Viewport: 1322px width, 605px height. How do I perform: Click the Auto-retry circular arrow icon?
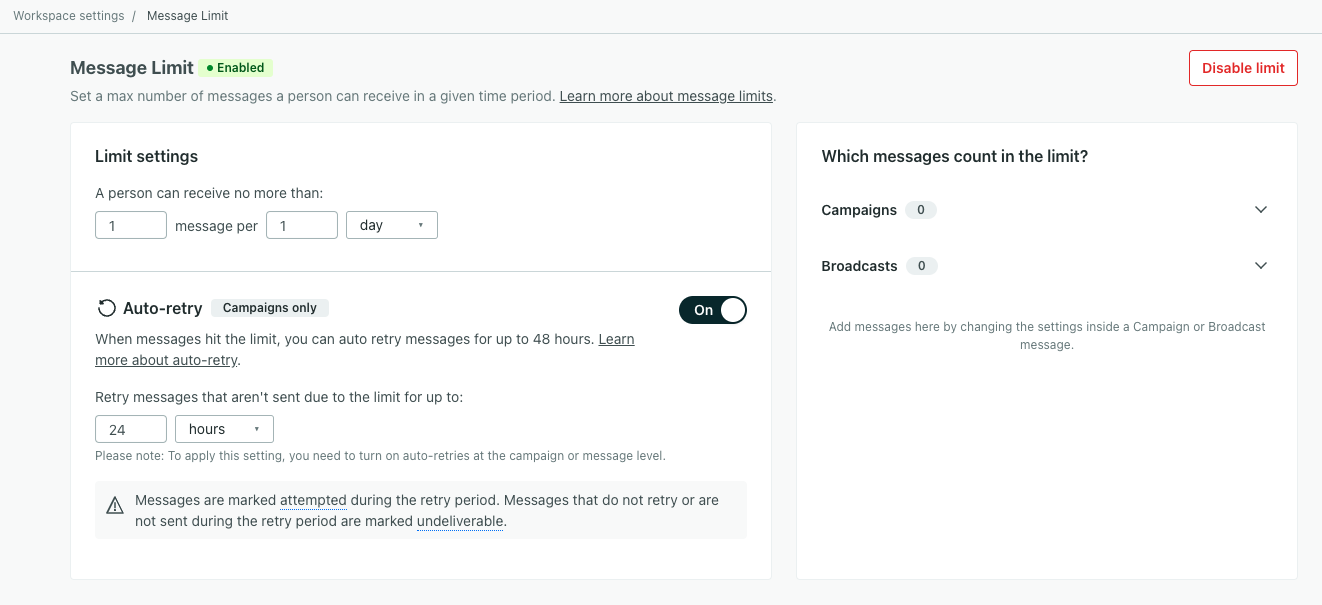(x=106, y=308)
